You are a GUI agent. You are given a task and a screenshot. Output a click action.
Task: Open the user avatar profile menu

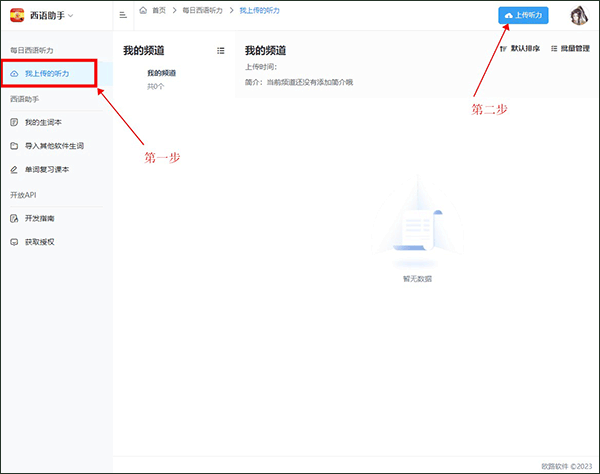579,15
